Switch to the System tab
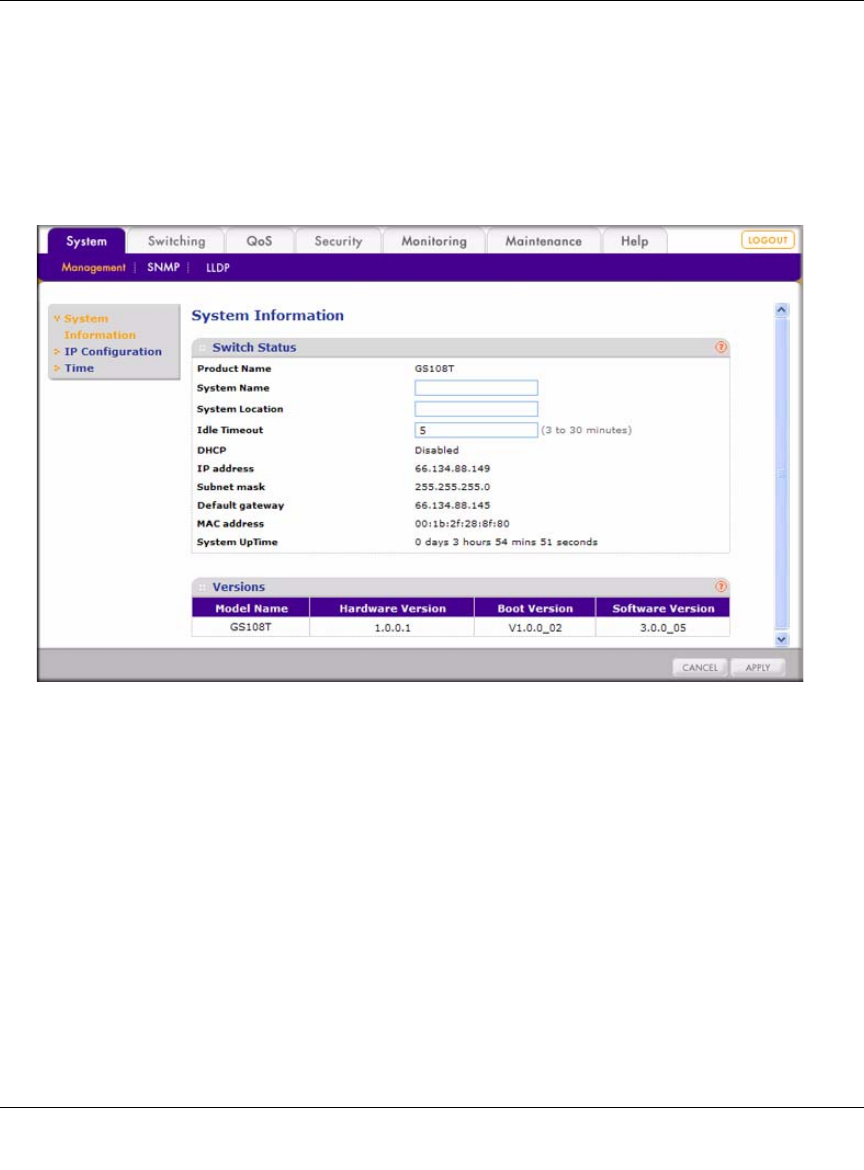The height and width of the screenshot is (1170, 864). [87, 241]
